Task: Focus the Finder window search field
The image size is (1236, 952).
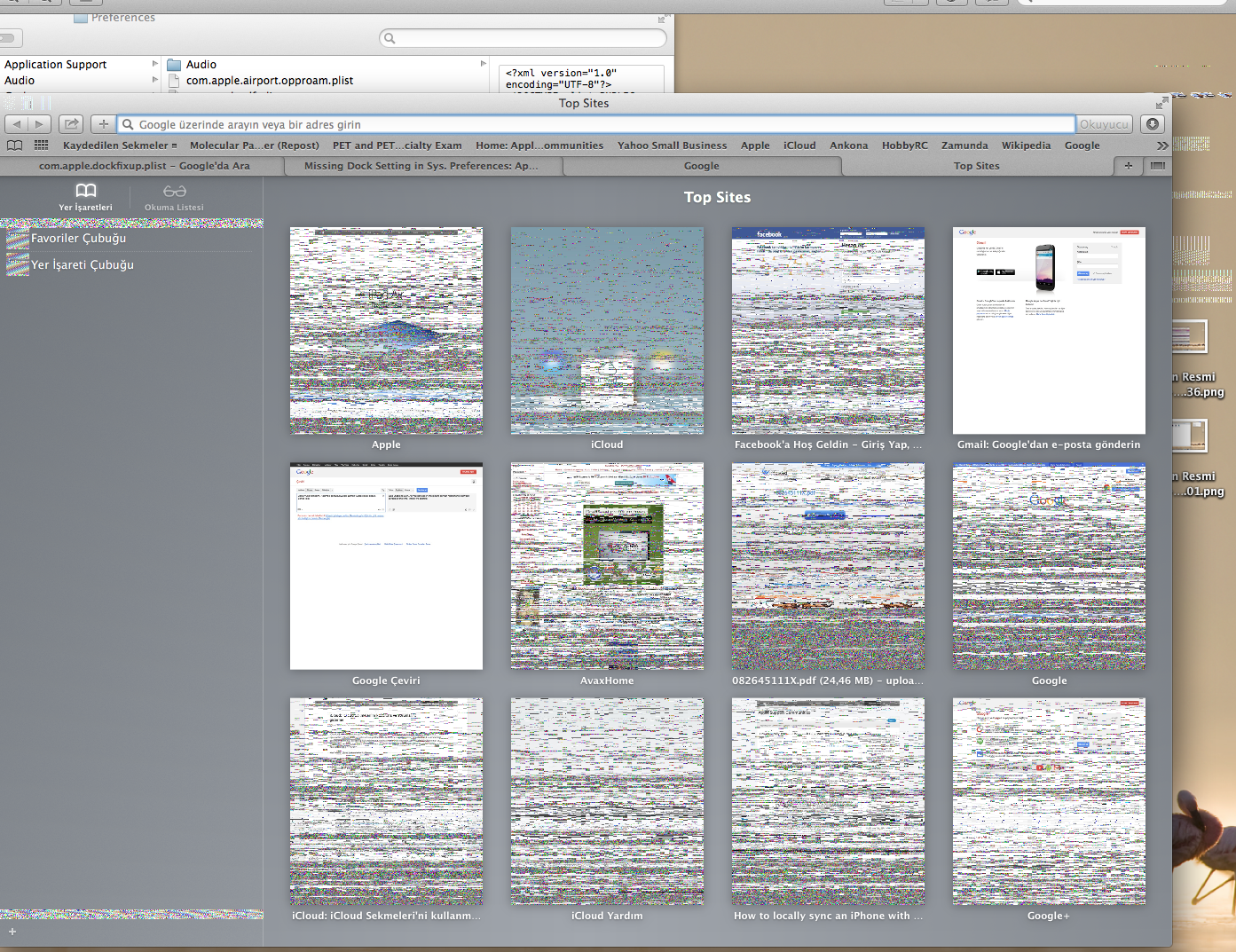Action: [x=524, y=38]
